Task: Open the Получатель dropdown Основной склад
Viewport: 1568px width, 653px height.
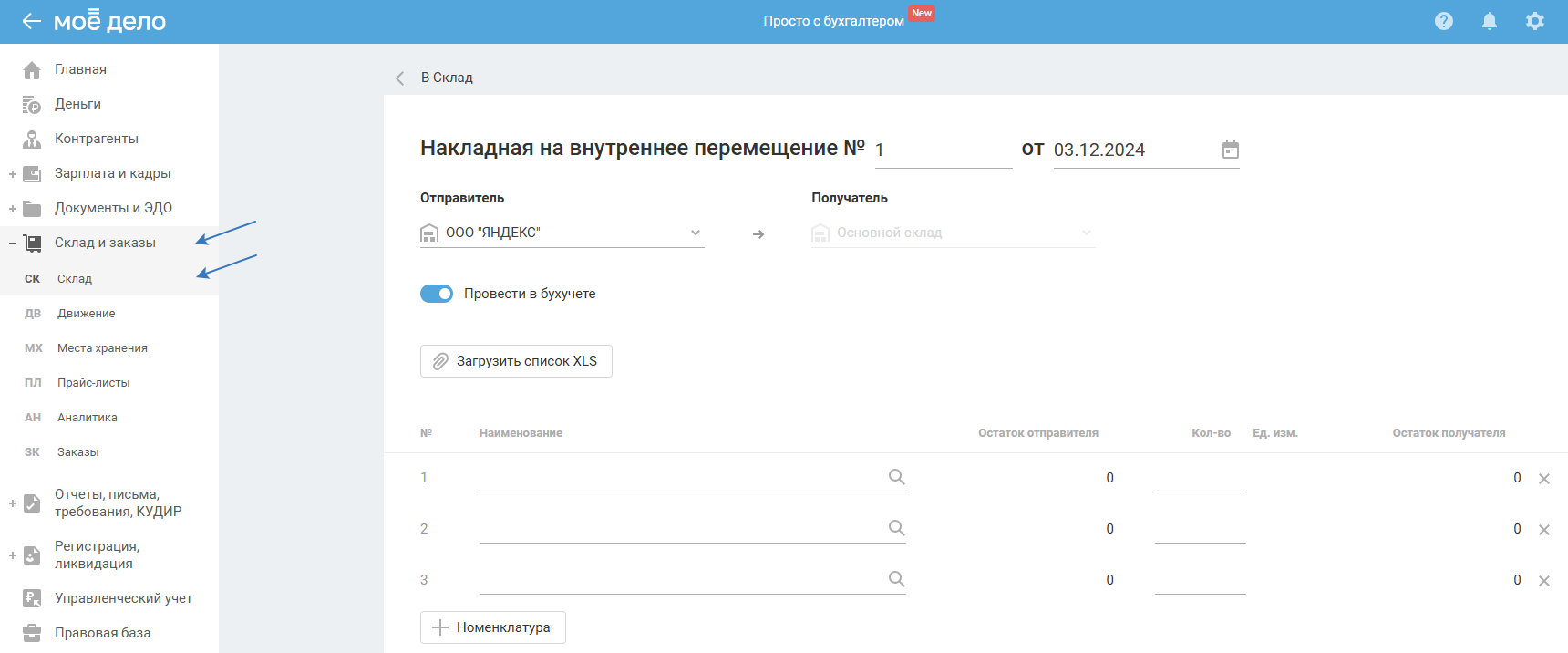Action: [953, 233]
